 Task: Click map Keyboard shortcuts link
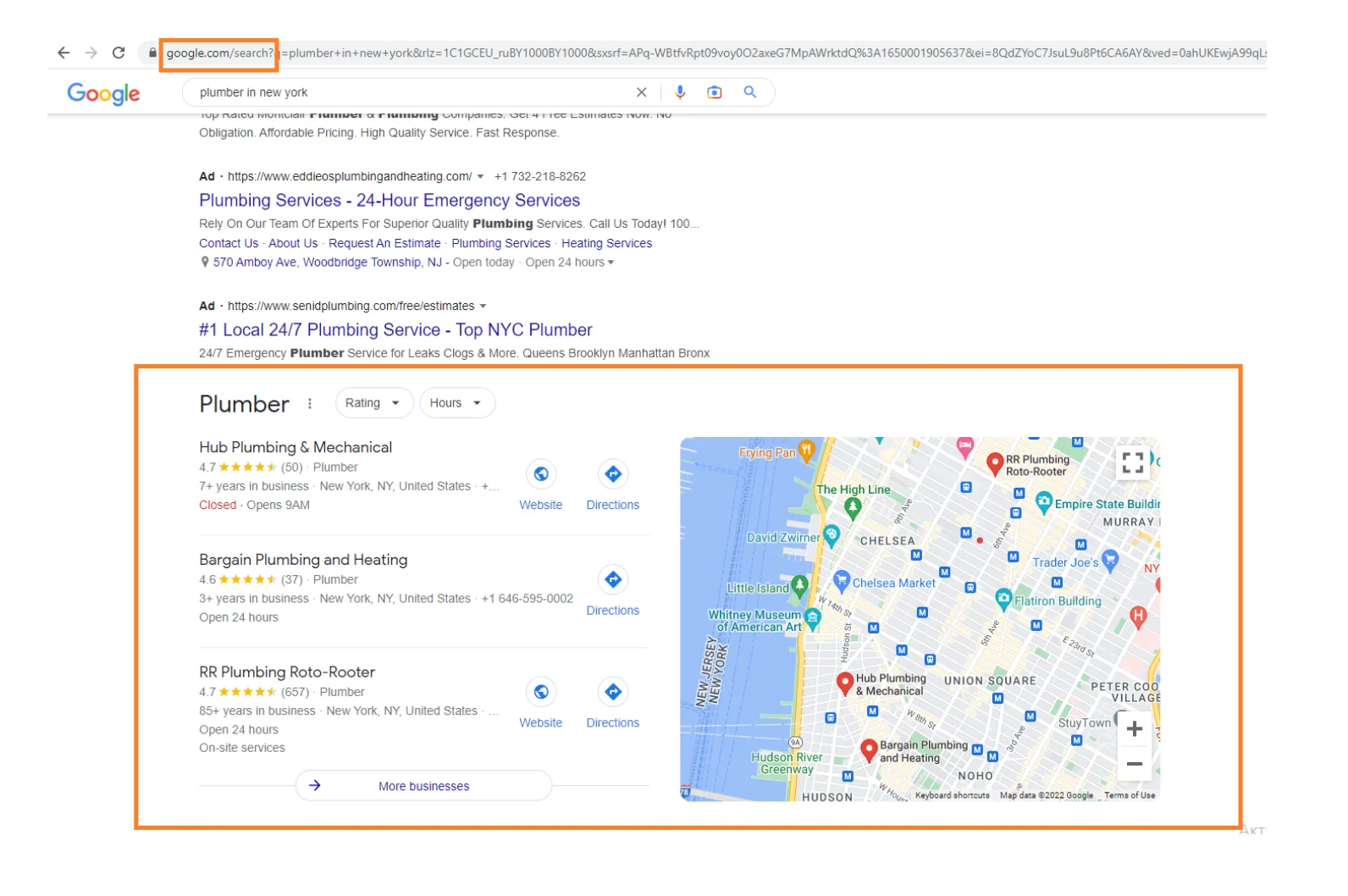952,796
